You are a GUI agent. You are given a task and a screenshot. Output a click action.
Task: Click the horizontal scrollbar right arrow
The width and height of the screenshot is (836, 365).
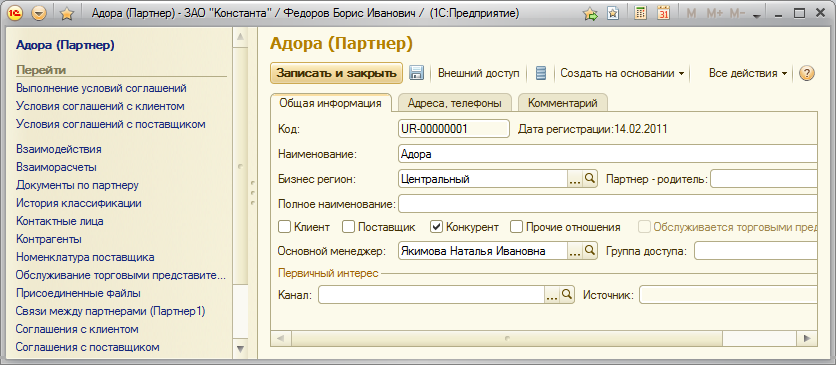tap(809, 338)
